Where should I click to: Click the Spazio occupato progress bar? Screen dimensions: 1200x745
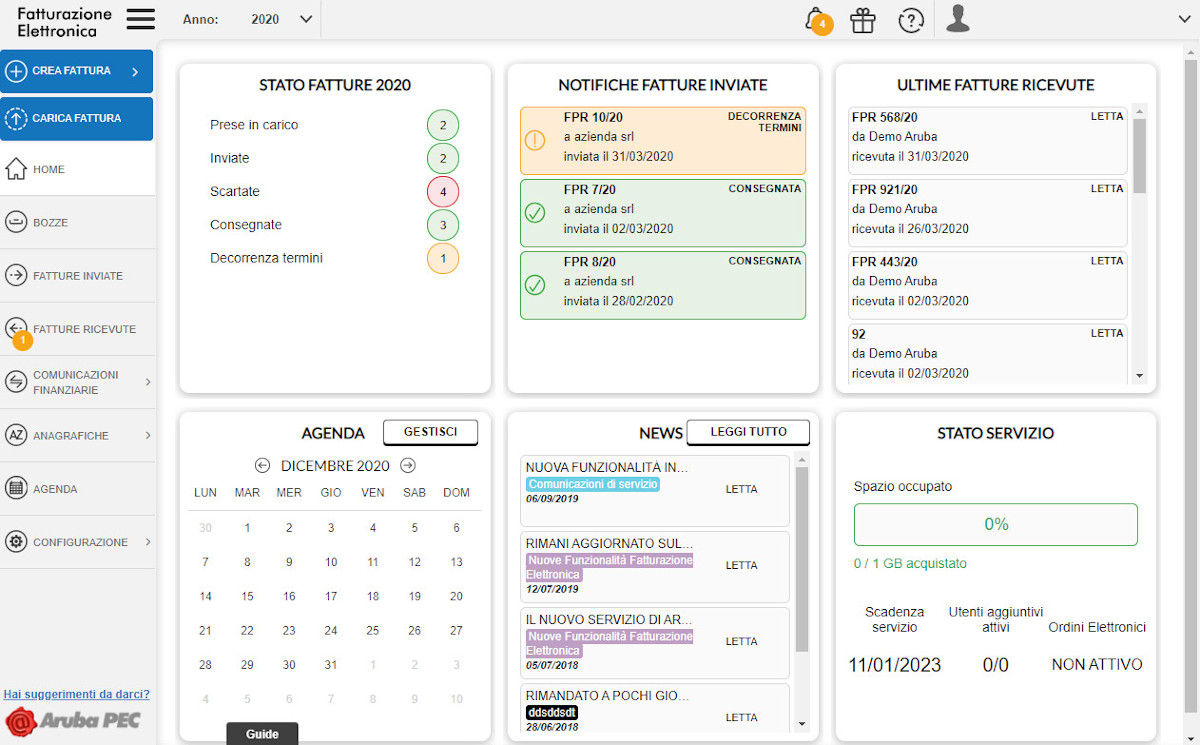pyautogui.click(x=995, y=524)
